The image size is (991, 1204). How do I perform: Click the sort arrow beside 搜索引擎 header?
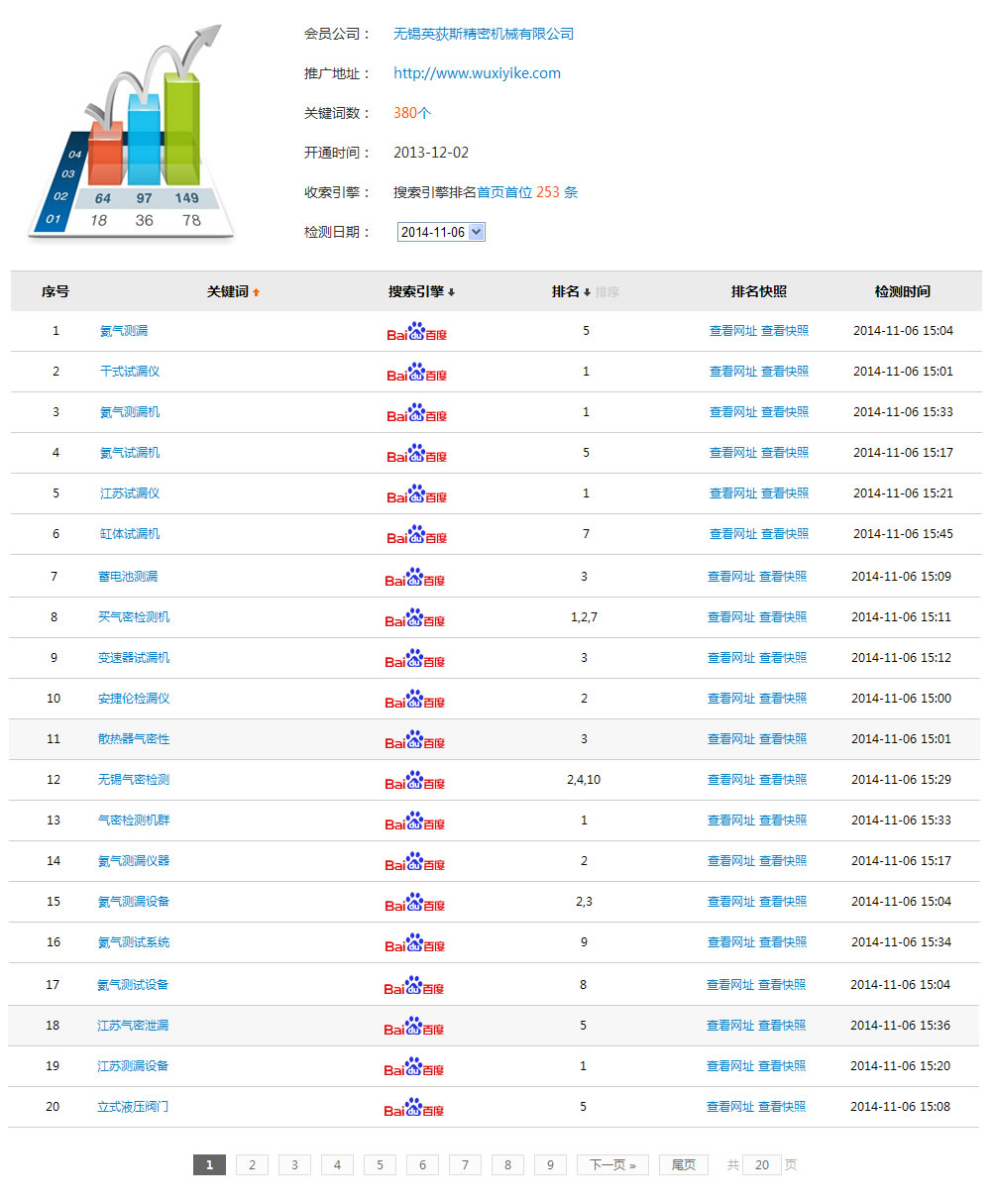click(452, 292)
